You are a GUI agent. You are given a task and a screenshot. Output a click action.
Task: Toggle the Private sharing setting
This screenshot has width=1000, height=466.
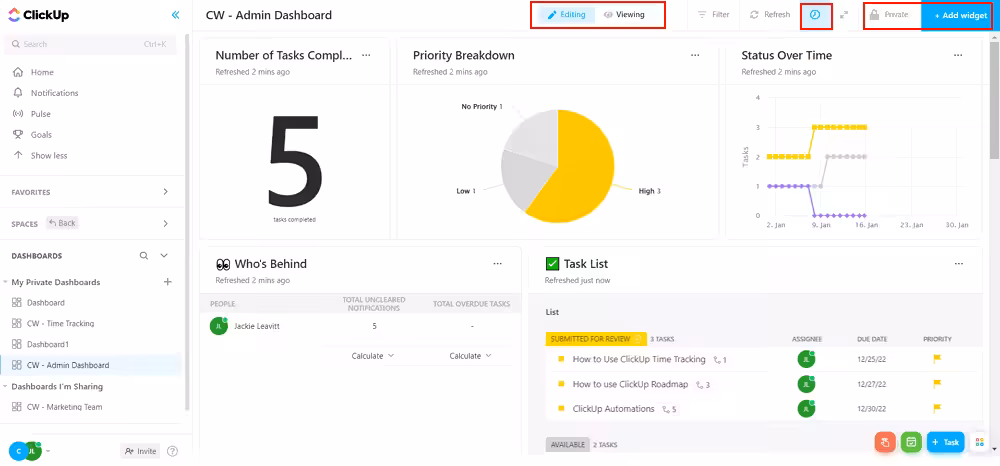click(x=889, y=15)
